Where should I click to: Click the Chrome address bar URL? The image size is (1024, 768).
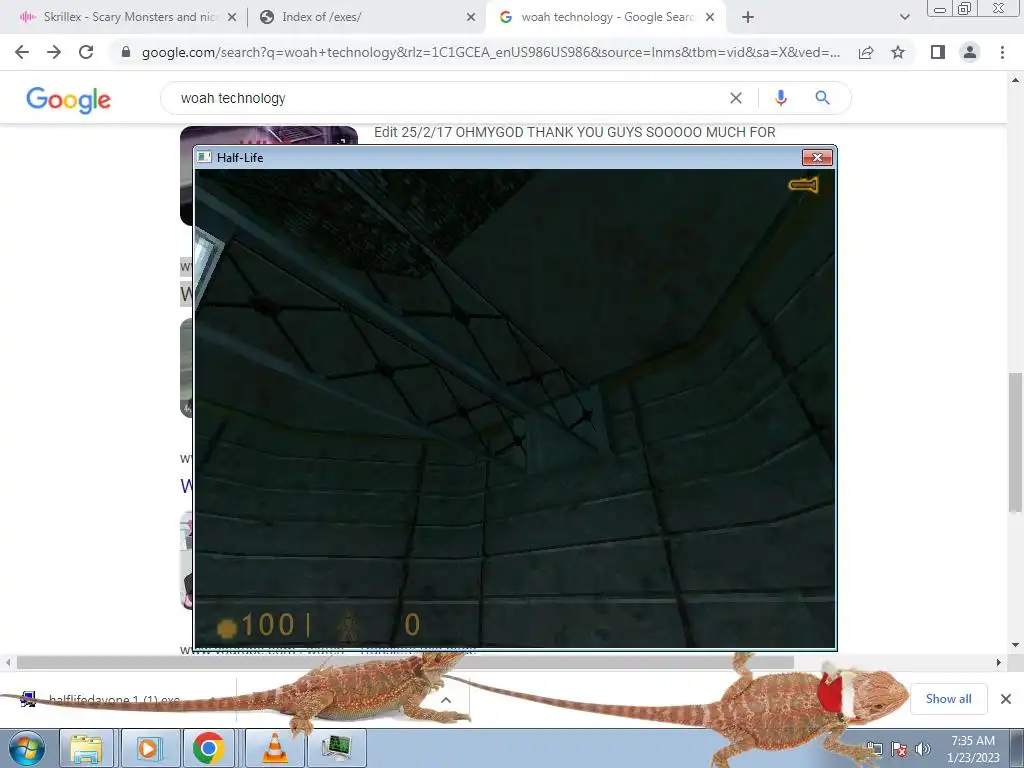(x=491, y=52)
